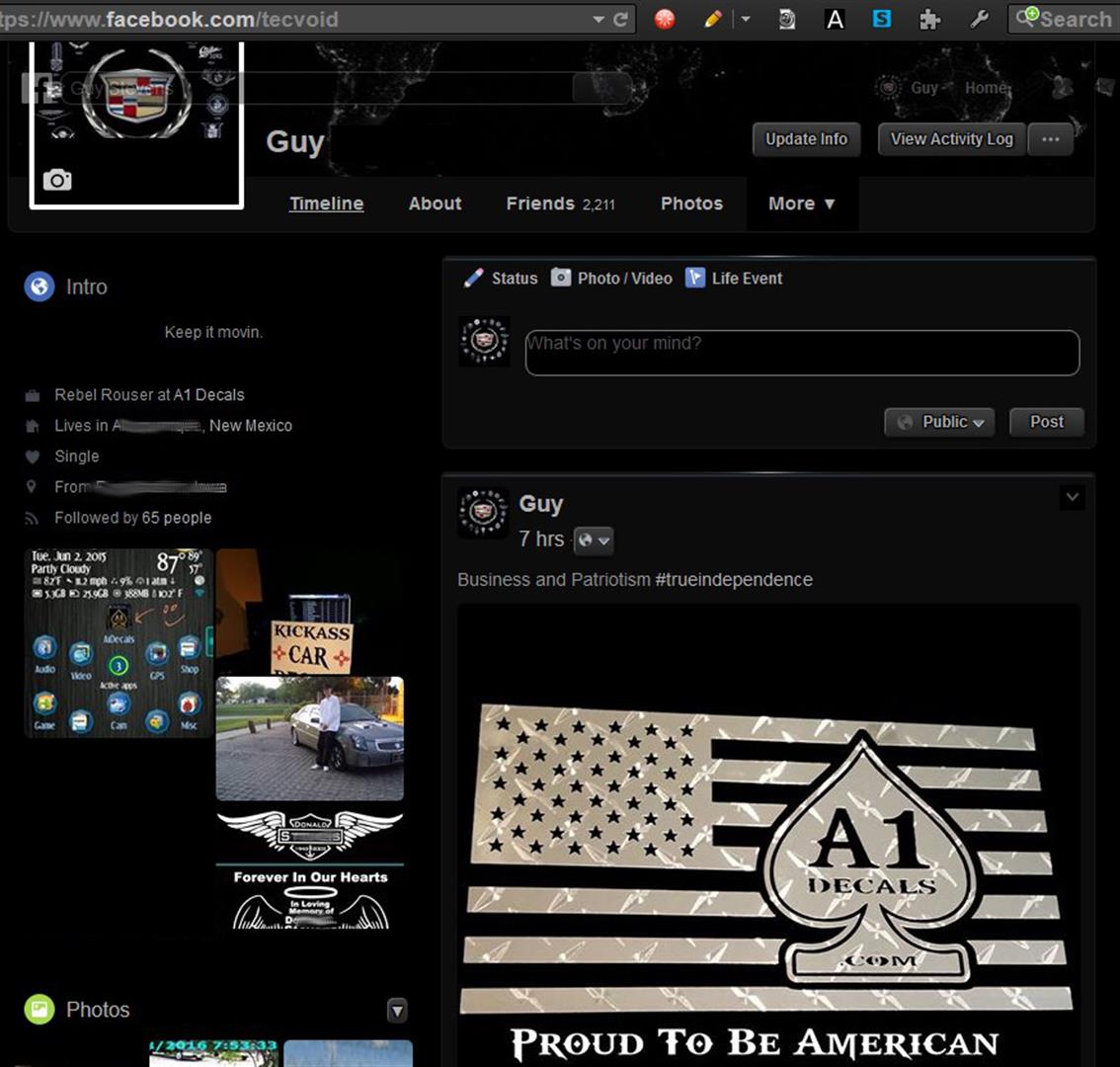Viewport: 1120px width, 1067px height.
Task: Click the browser Search box
Action: 1065,20
